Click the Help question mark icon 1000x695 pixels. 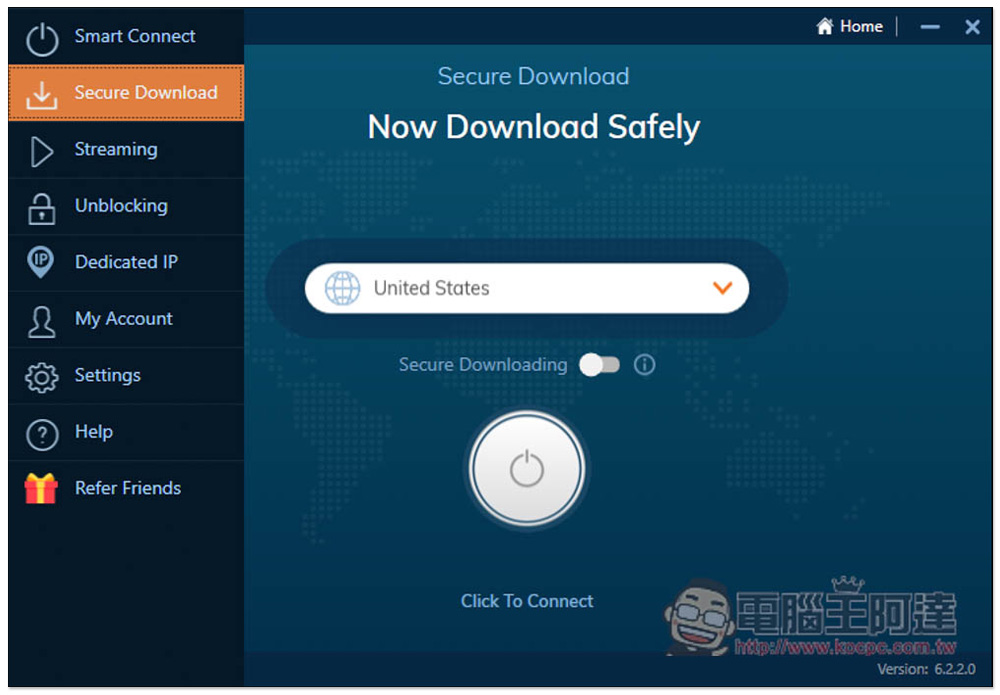pos(42,434)
